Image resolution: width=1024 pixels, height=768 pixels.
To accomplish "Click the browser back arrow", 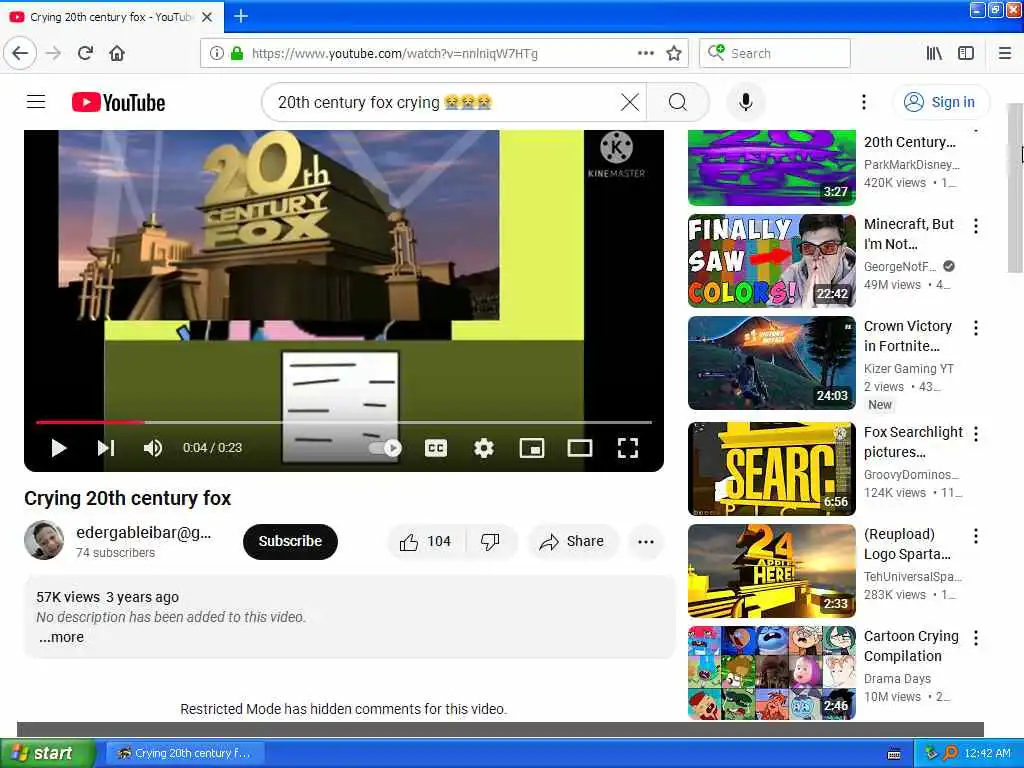I will [20, 53].
